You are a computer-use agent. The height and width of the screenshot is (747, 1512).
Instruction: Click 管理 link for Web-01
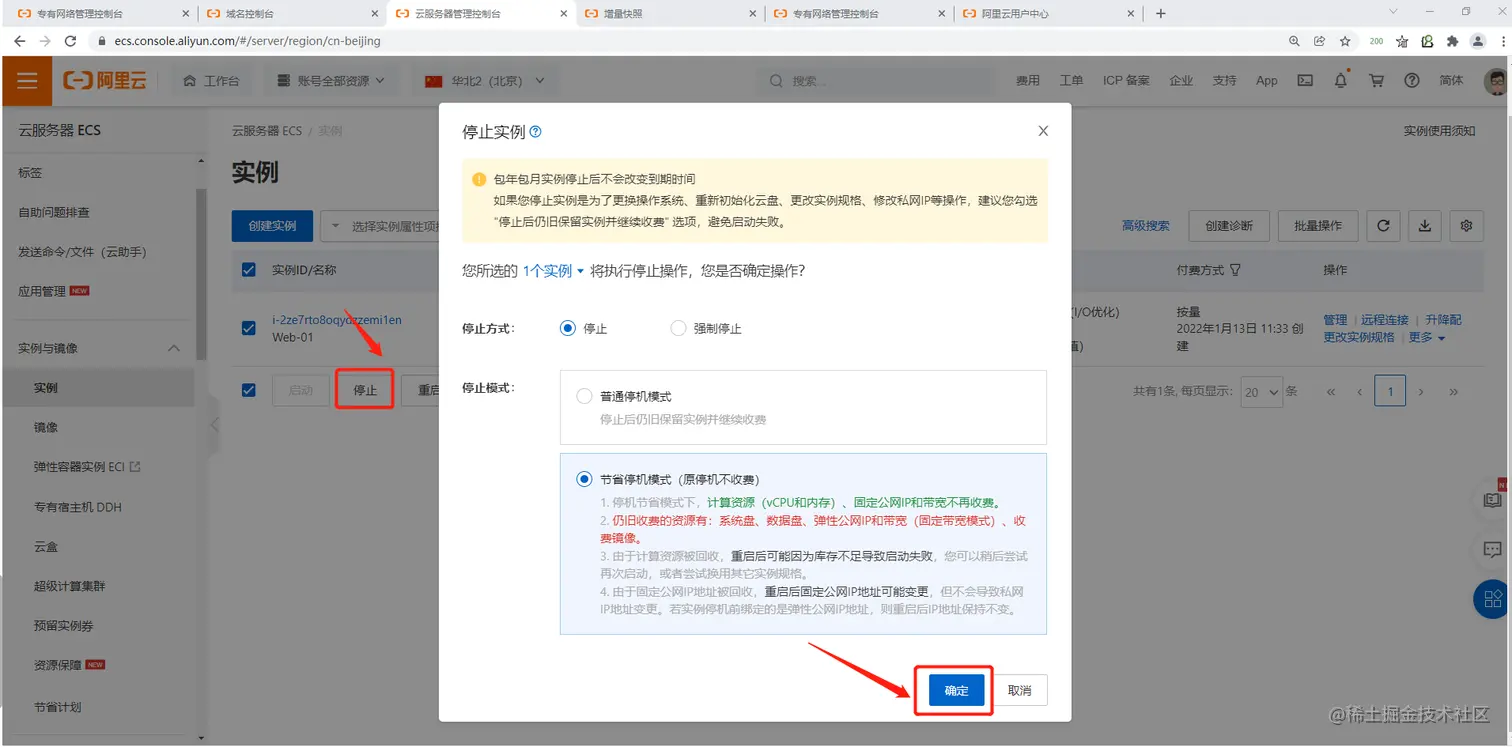click(1335, 320)
